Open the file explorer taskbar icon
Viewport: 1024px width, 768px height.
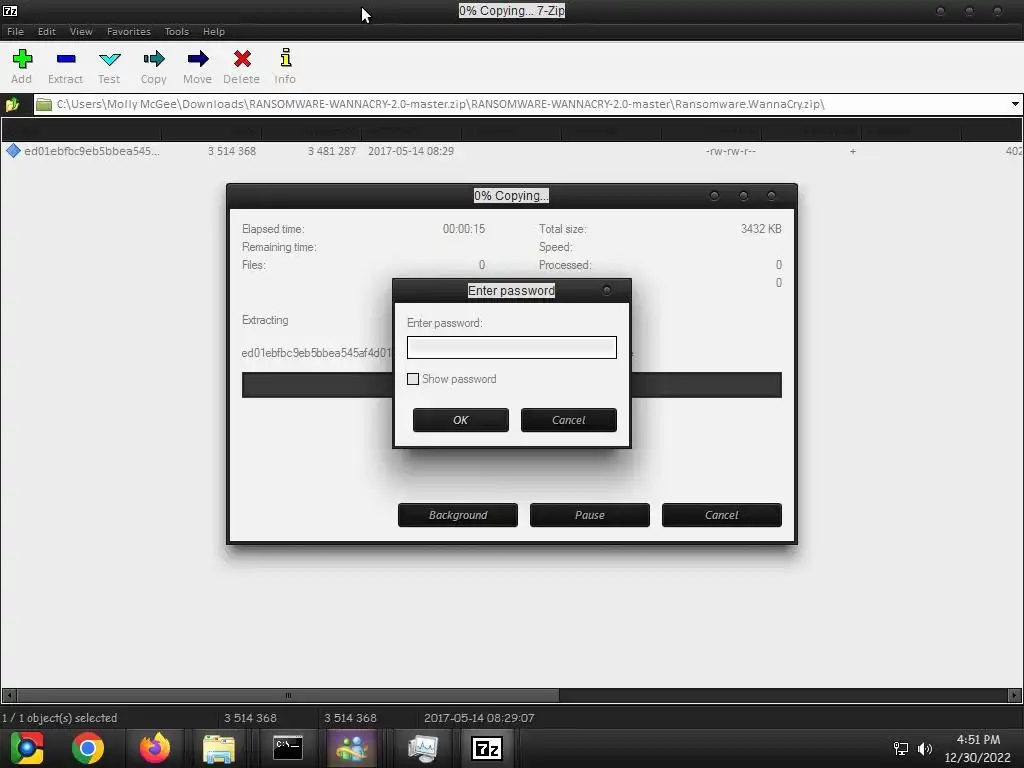[219, 748]
